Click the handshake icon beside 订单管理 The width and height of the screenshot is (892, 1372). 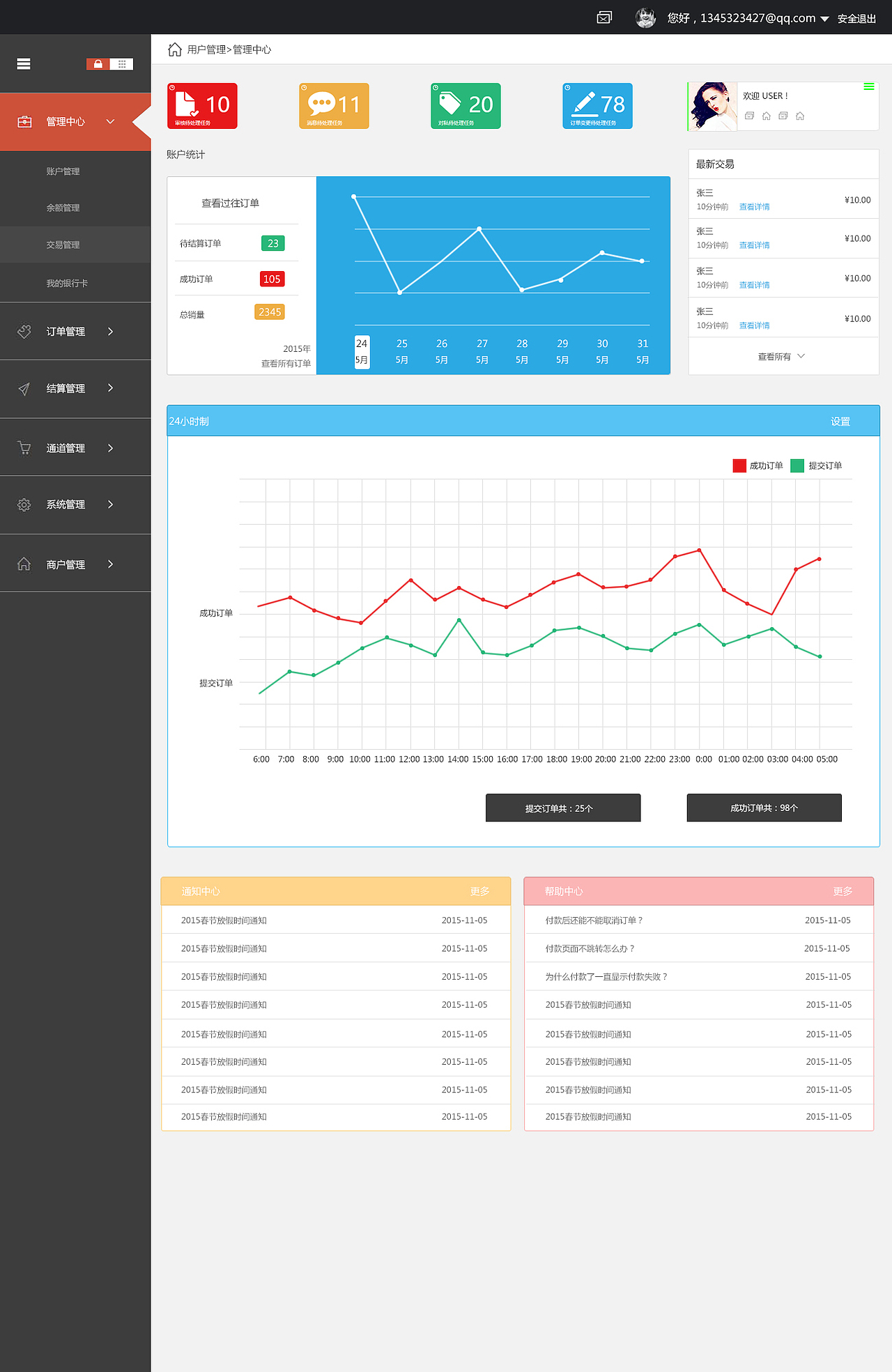pyautogui.click(x=24, y=332)
